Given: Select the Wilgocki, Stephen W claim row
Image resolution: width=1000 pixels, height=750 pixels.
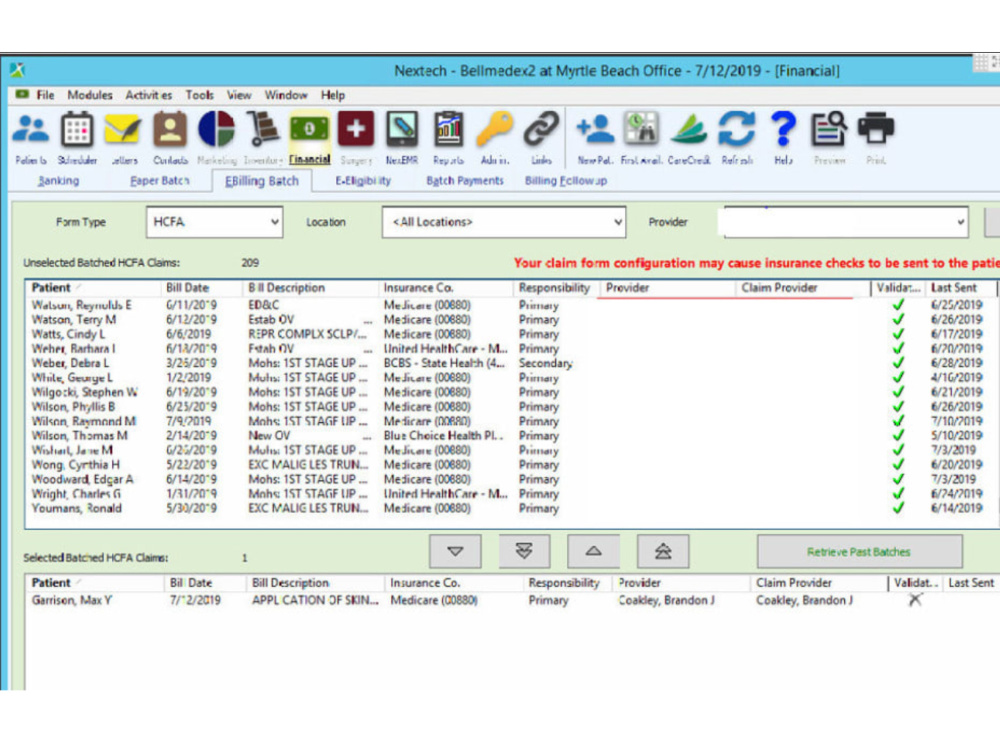Looking at the screenshot, I should 510,392.
